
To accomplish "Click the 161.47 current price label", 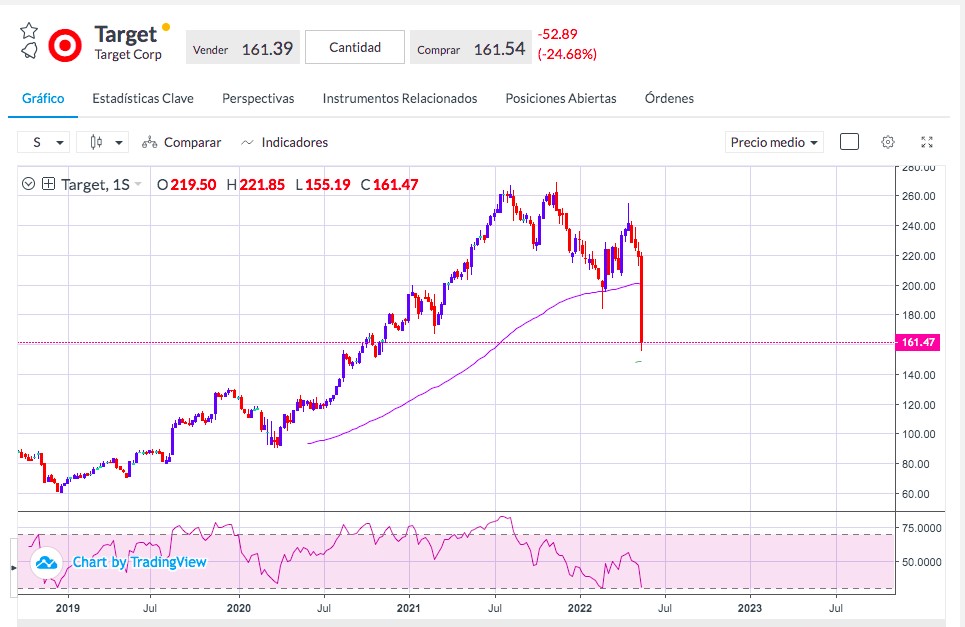I will pos(918,342).
